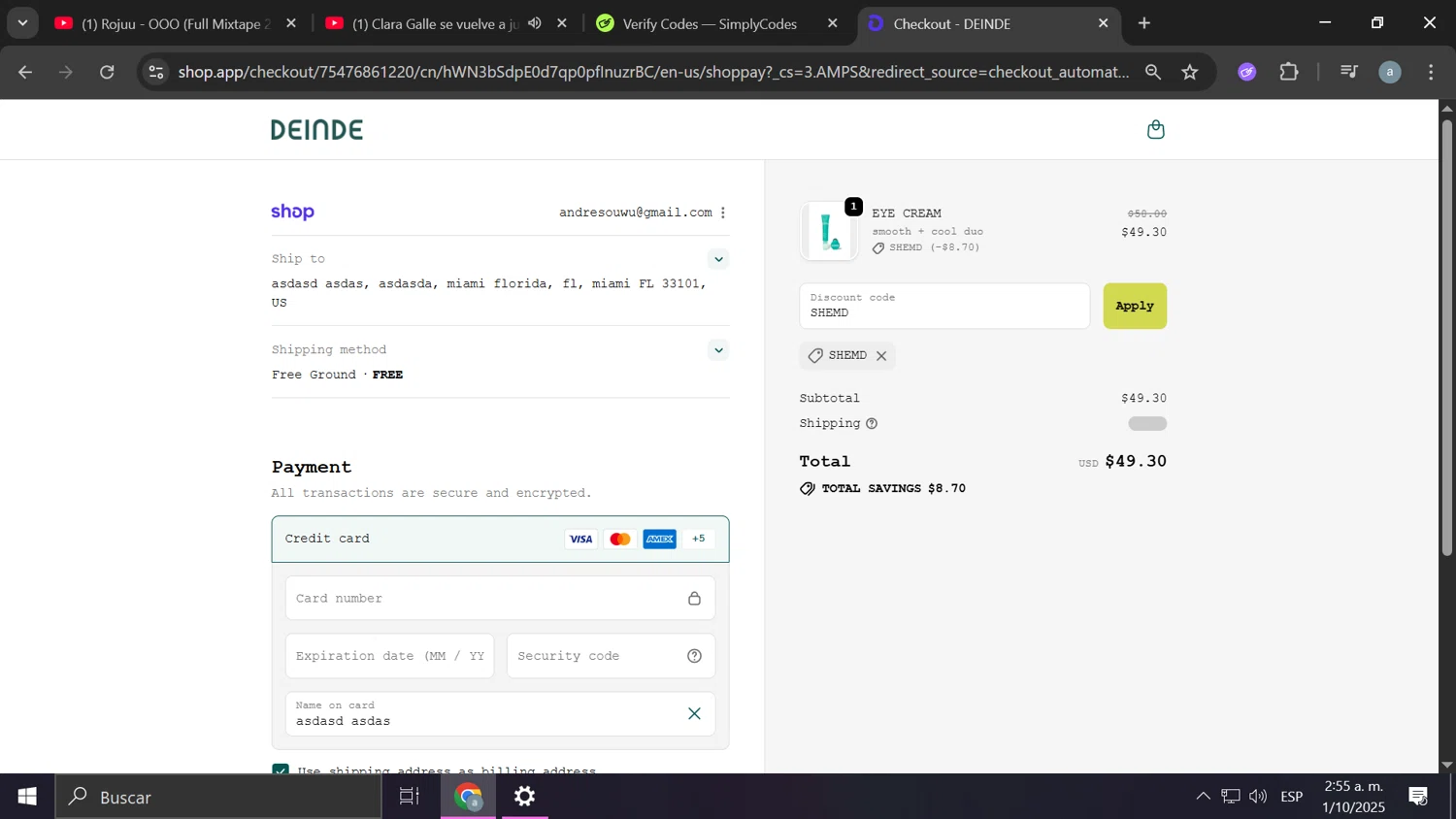Open the Windows Start menu
Viewport: 1456px width, 819px height.
coord(27,797)
